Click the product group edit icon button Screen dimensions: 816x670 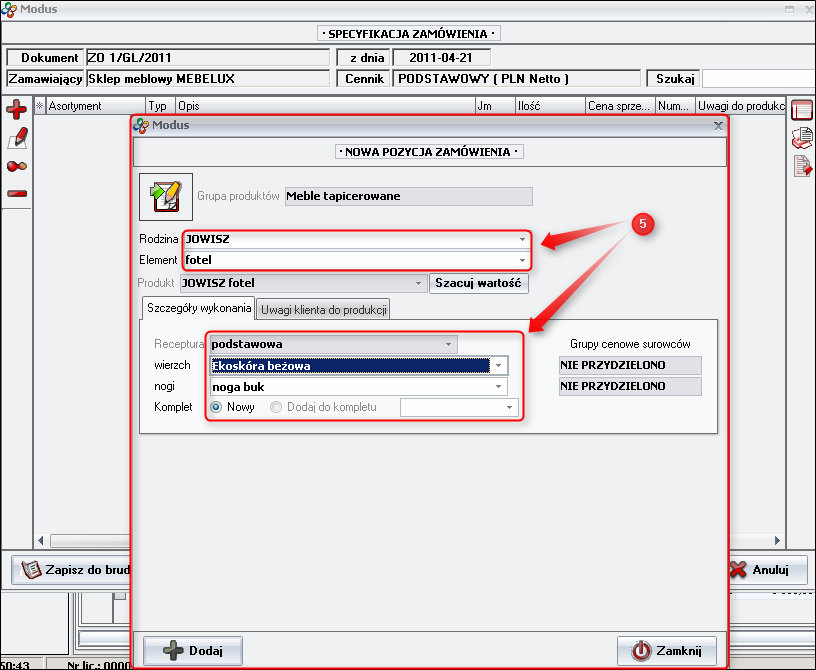164,196
